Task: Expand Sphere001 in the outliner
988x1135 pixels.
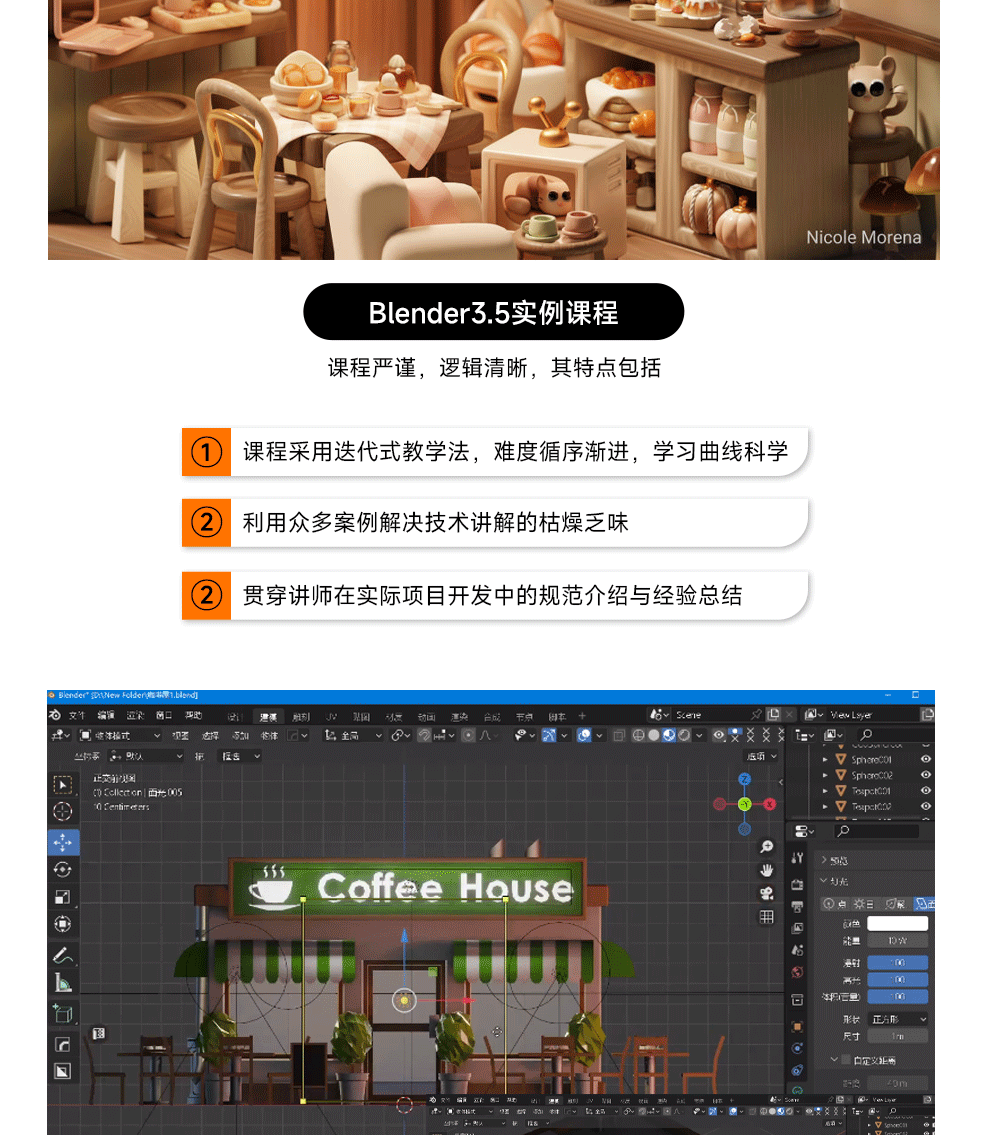Action: [824, 760]
